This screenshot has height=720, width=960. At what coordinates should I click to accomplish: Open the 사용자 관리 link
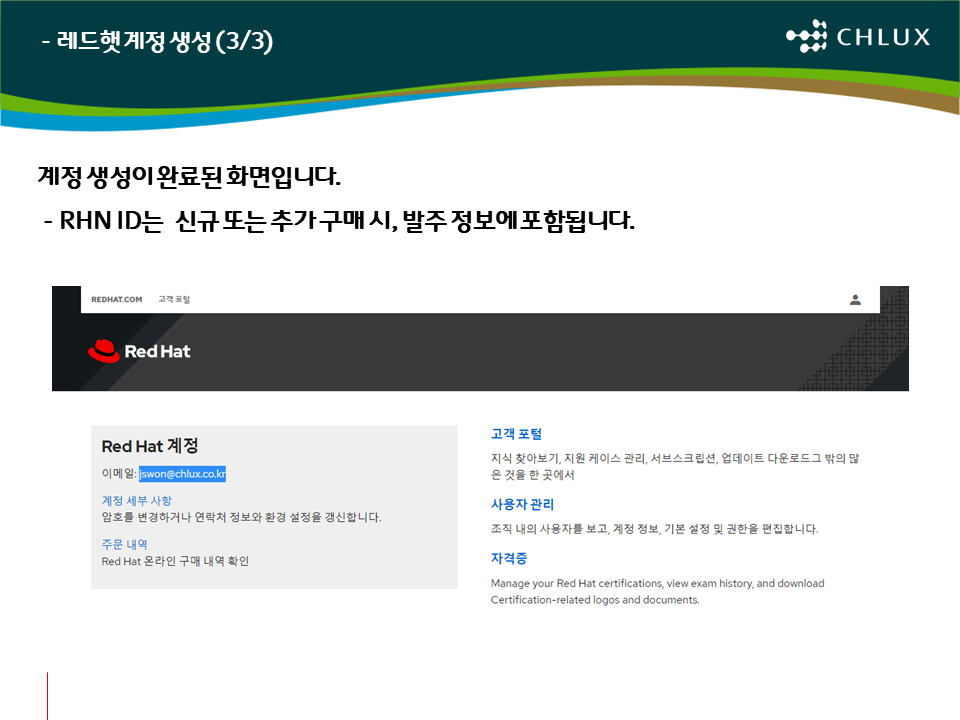[522, 504]
